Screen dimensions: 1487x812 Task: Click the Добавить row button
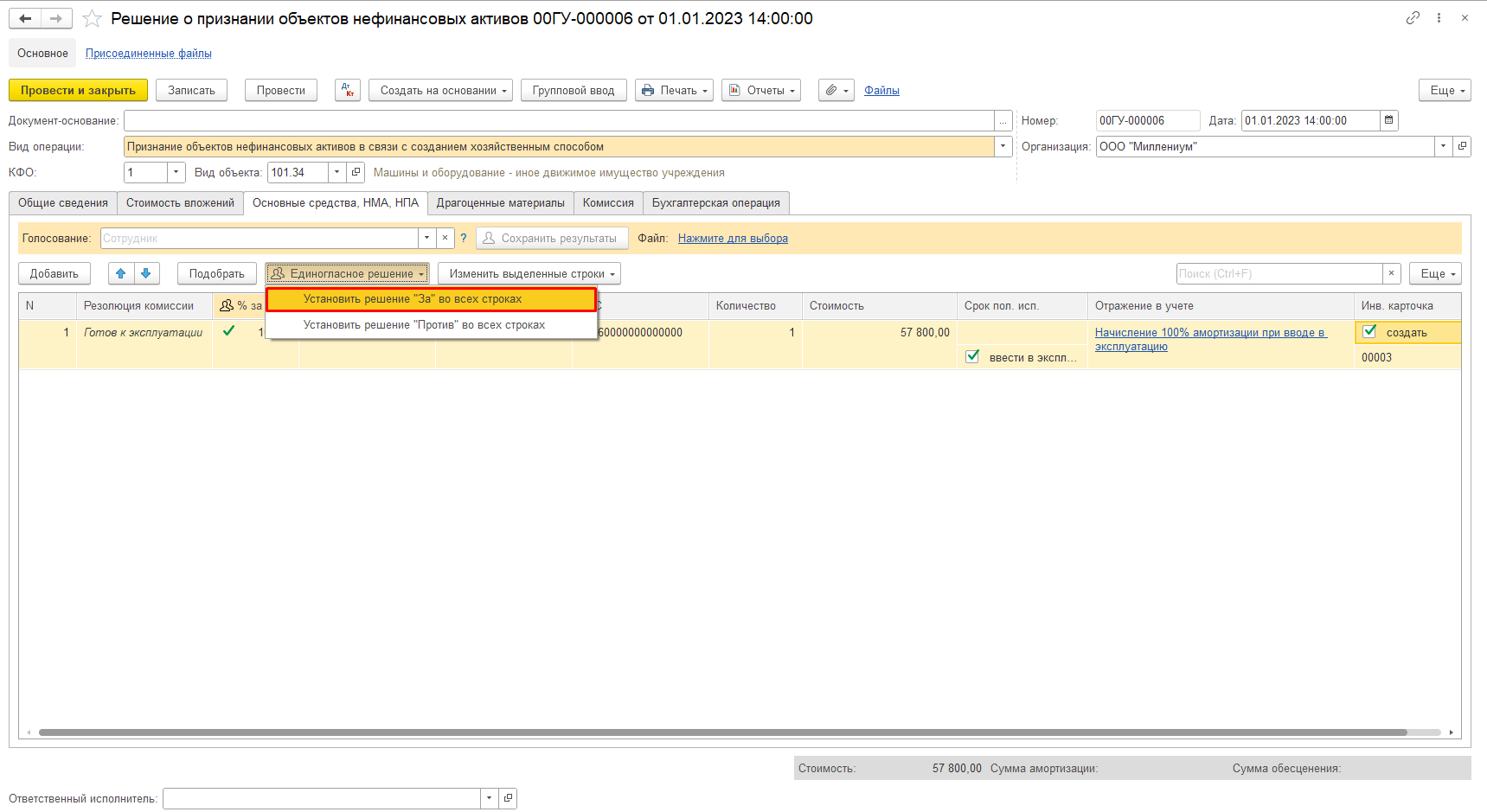54,273
